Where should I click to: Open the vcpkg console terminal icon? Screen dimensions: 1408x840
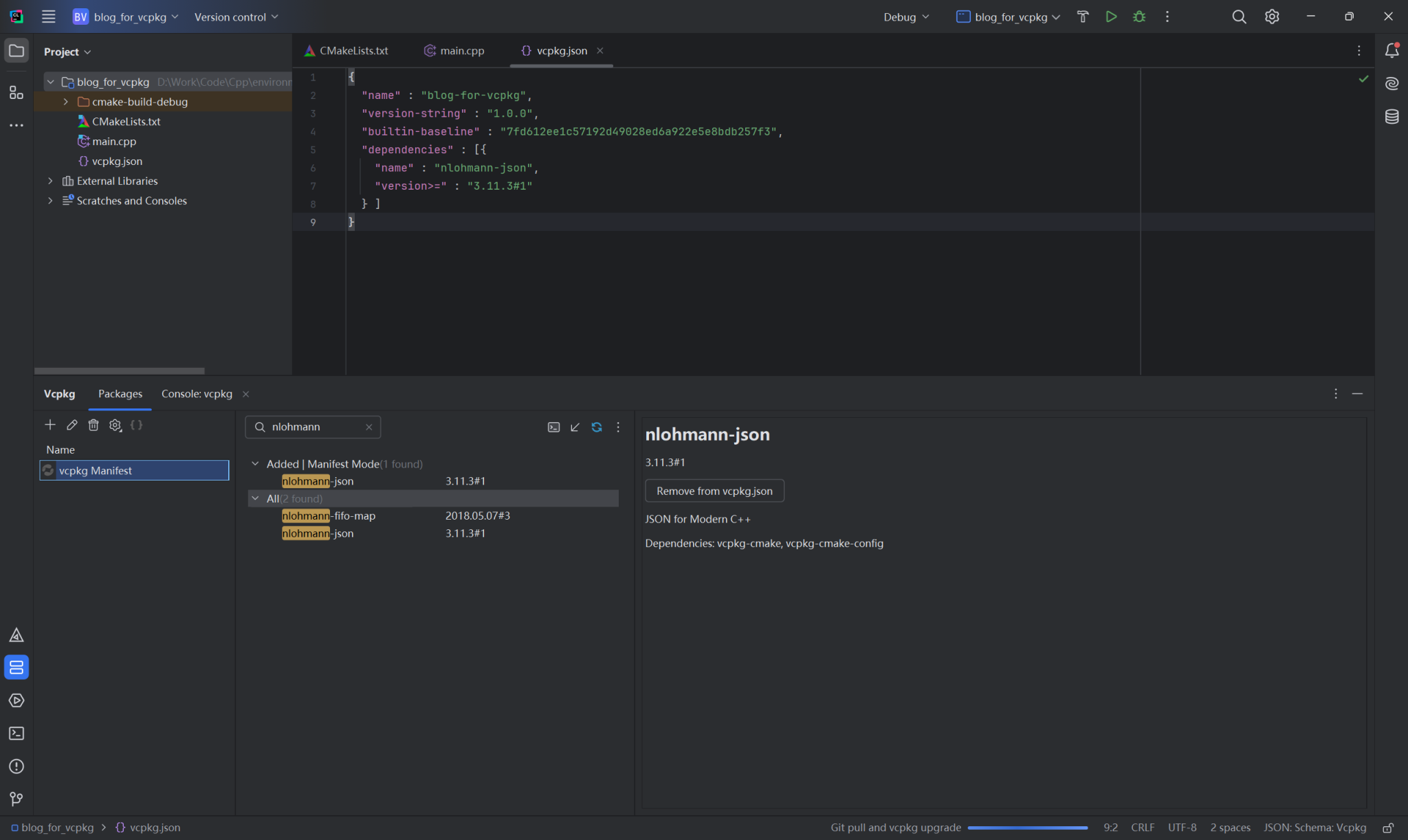pyautogui.click(x=553, y=427)
